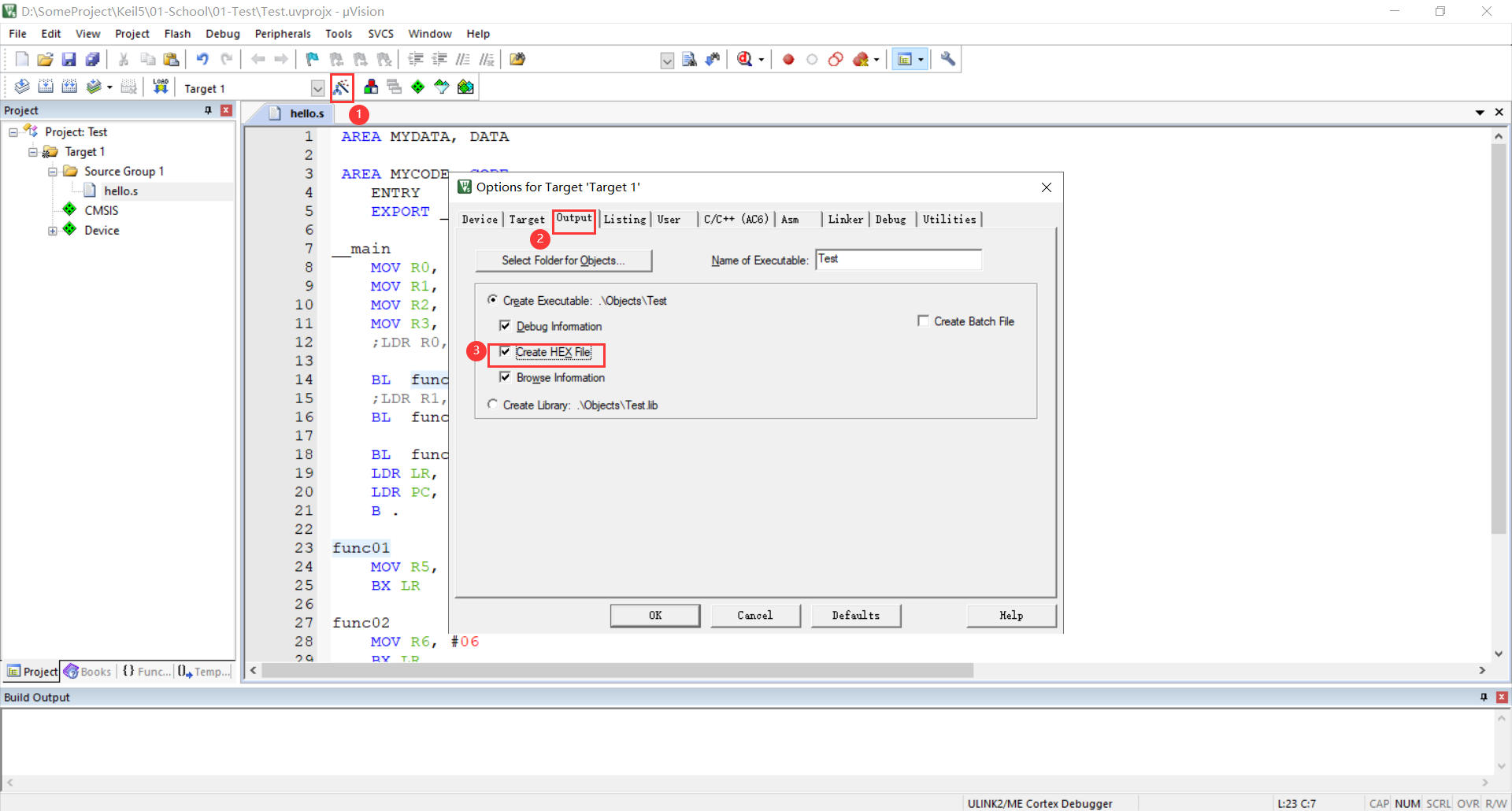Click the editor horizontal scrollbar

[x=617, y=671]
